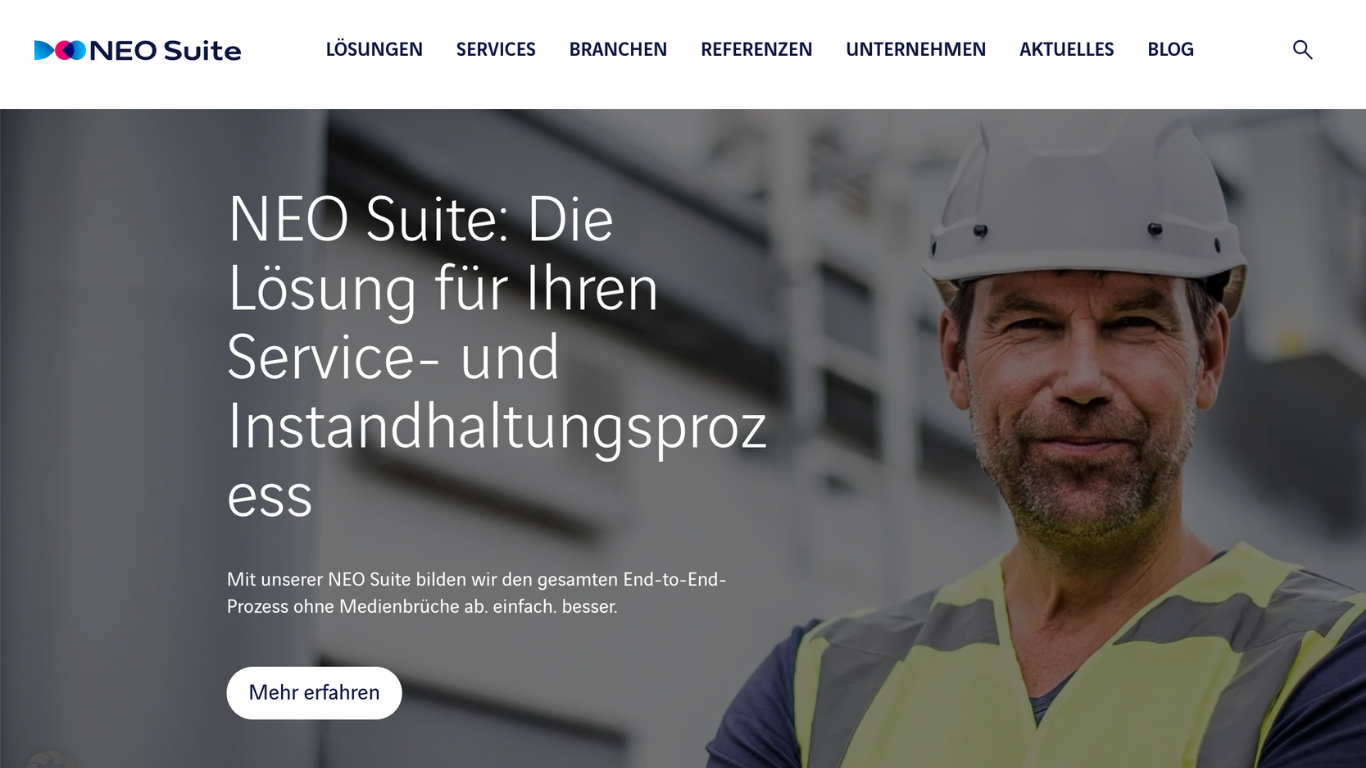
Task: Expand the UNTERNEHMEN navigation entry
Action: click(916, 49)
